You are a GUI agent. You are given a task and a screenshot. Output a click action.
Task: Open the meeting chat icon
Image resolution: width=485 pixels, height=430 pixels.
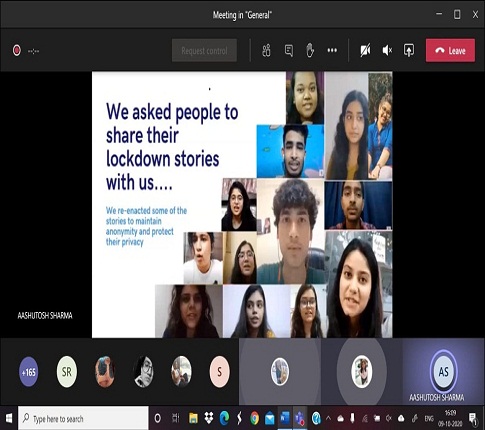(289, 51)
